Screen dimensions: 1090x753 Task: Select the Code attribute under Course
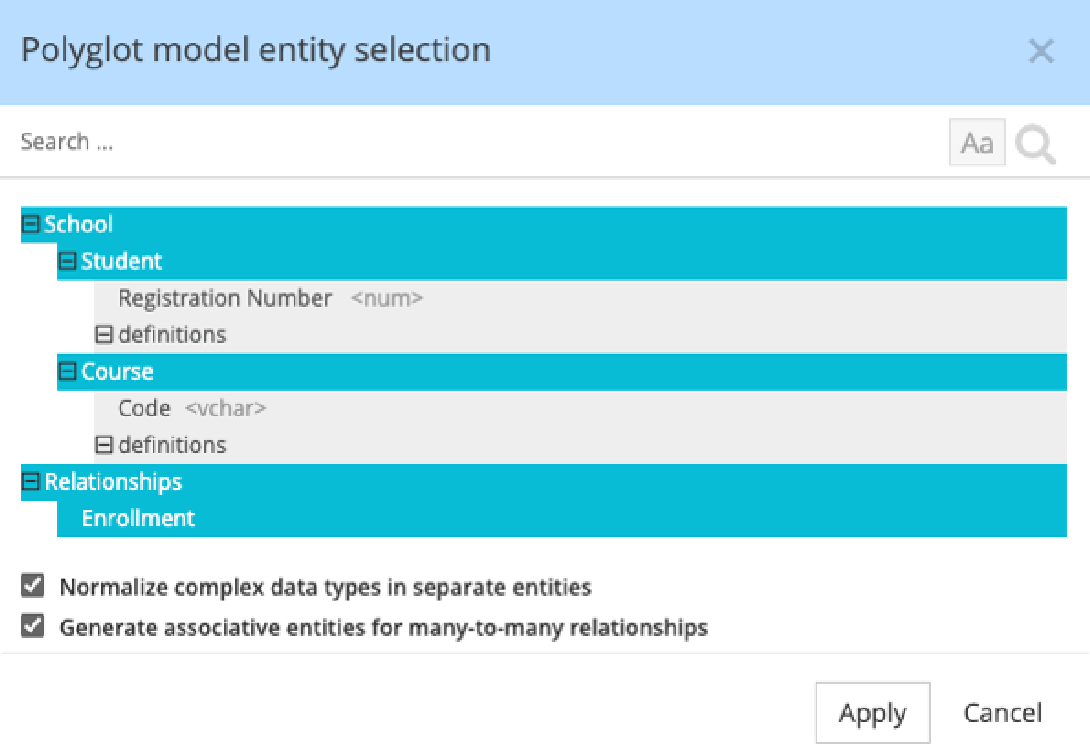(144, 408)
